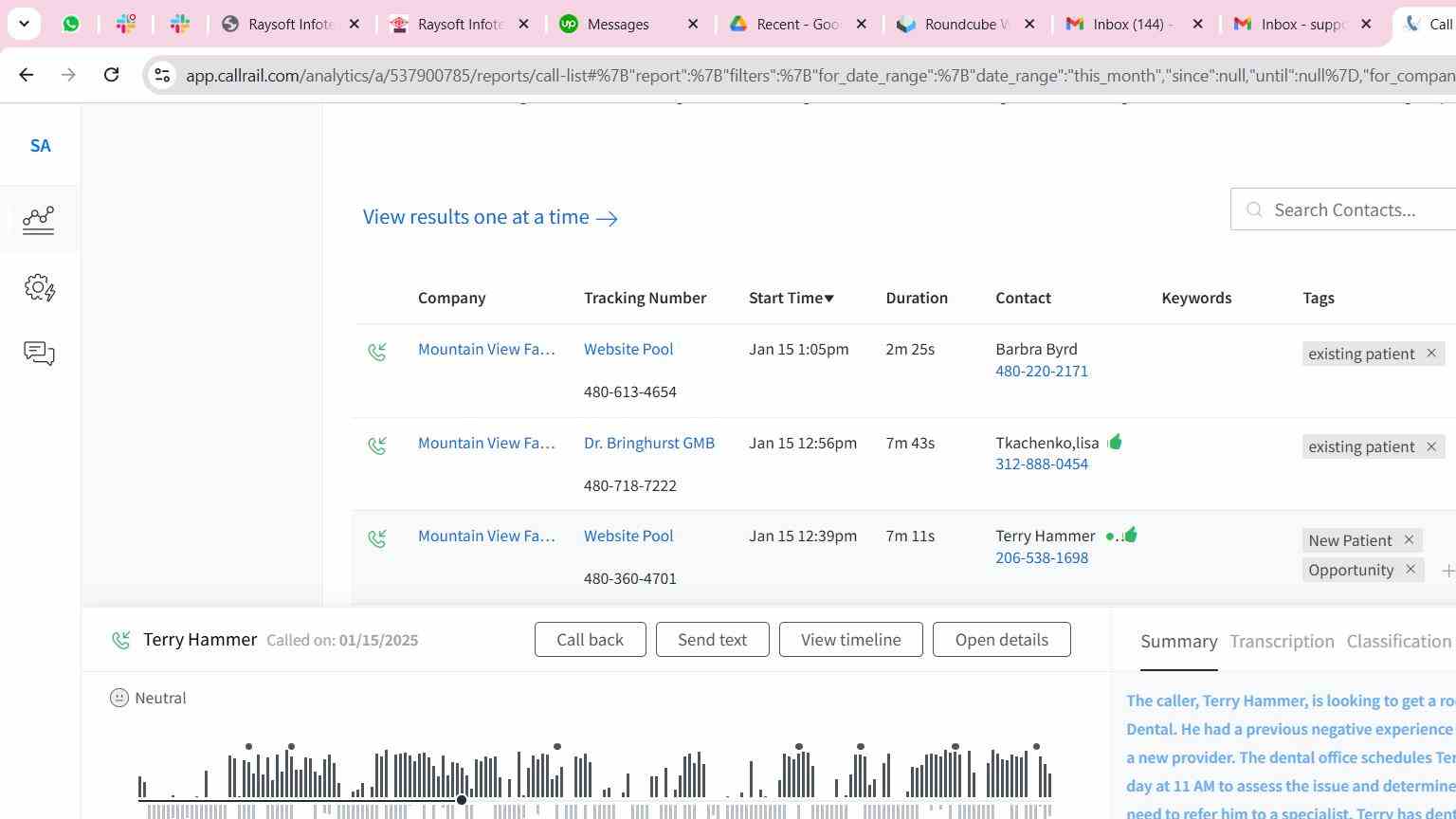Click the Call back button
Viewport: 1456px width, 819px height.
pyautogui.click(x=590, y=640)
